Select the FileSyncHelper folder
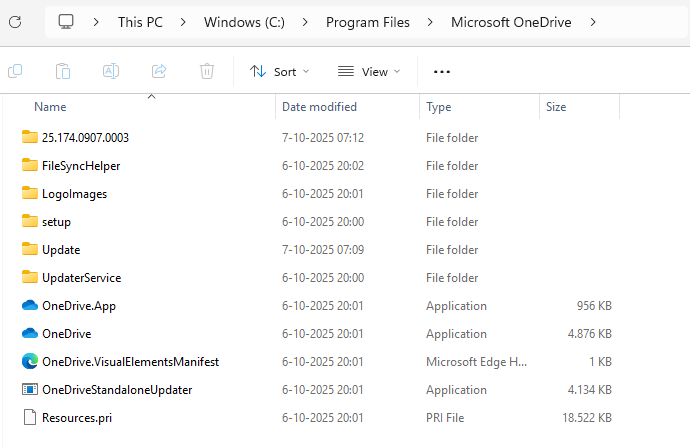This screenshot has width=690, height=448. click(x=80, y=166)
